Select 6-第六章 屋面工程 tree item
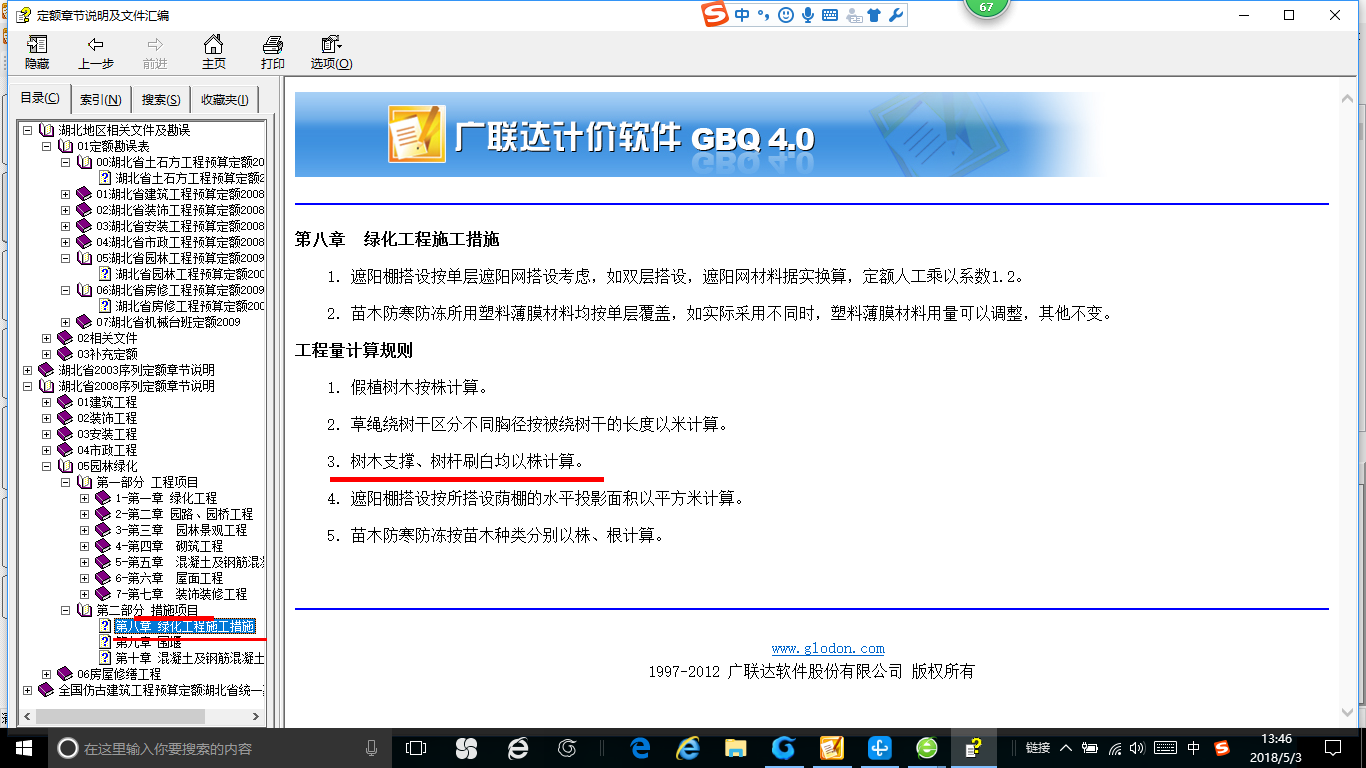Screen dimensions: 1366x768 tap(168, 578)
